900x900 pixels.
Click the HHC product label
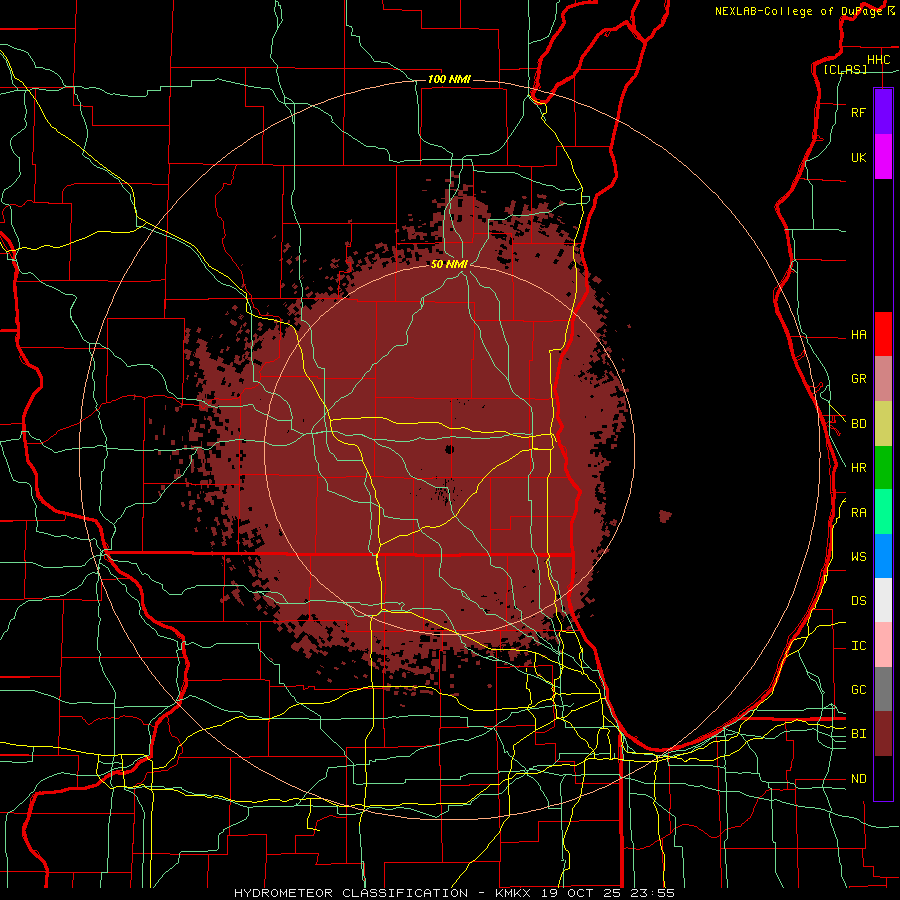878,60
